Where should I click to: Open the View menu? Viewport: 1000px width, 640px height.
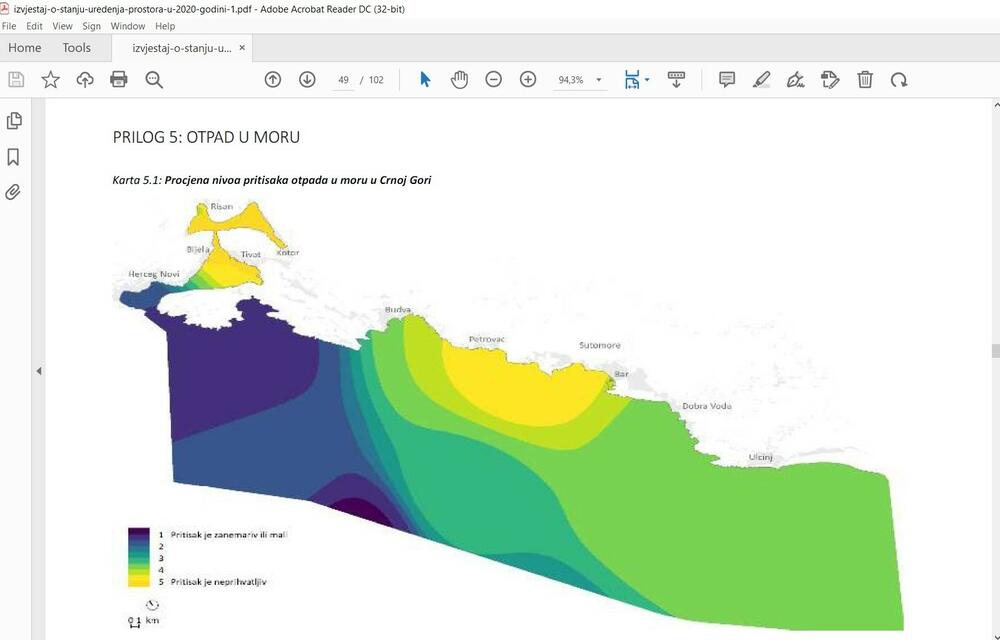(x=62, y=26)
